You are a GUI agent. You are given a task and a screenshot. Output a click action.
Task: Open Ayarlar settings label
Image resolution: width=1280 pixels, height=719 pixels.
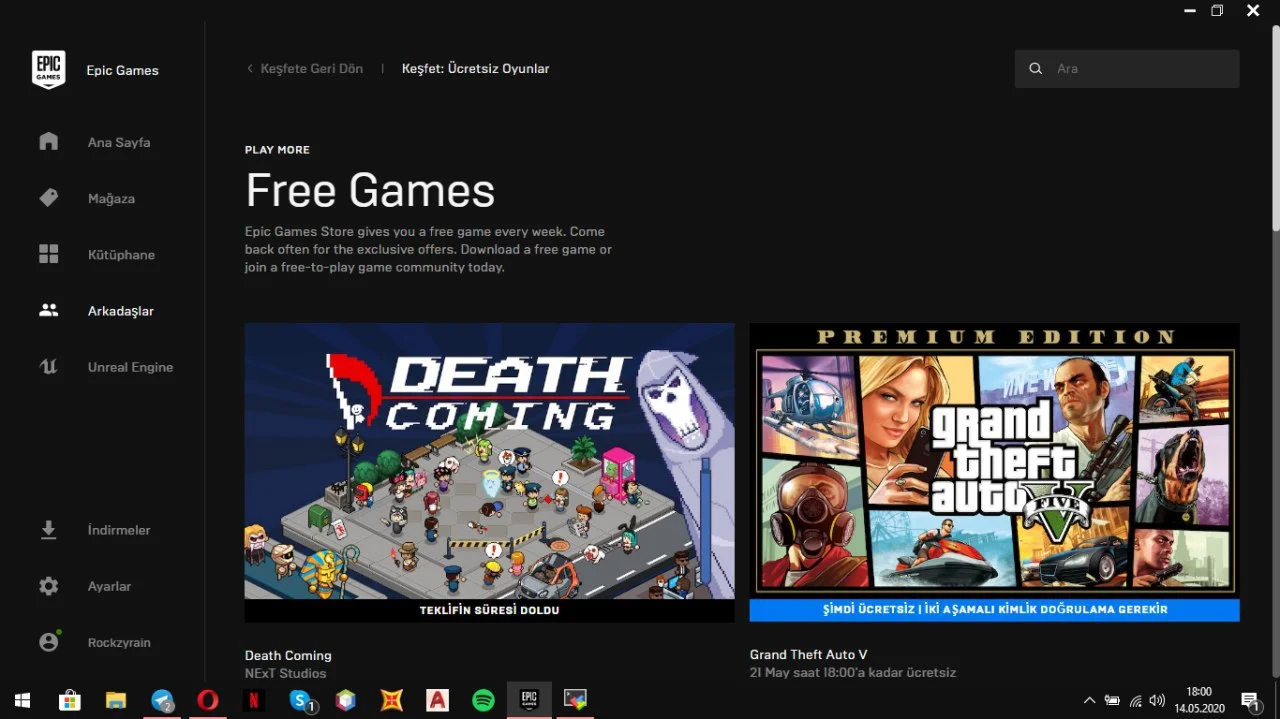pos(109,586)
